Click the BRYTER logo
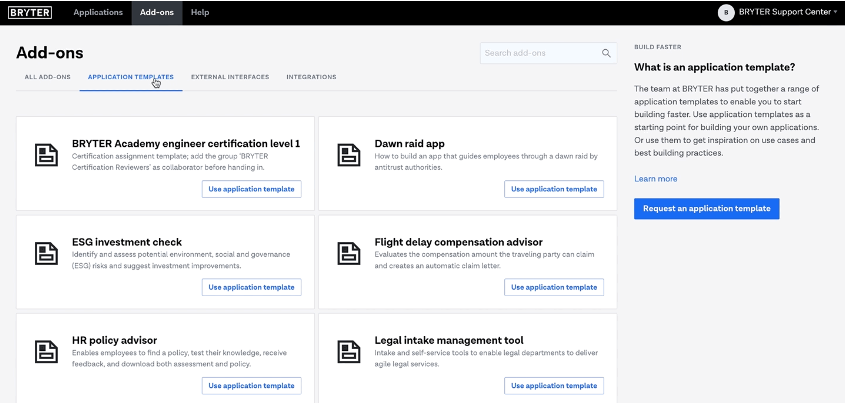845x403 pixels. tap(30, 12)
